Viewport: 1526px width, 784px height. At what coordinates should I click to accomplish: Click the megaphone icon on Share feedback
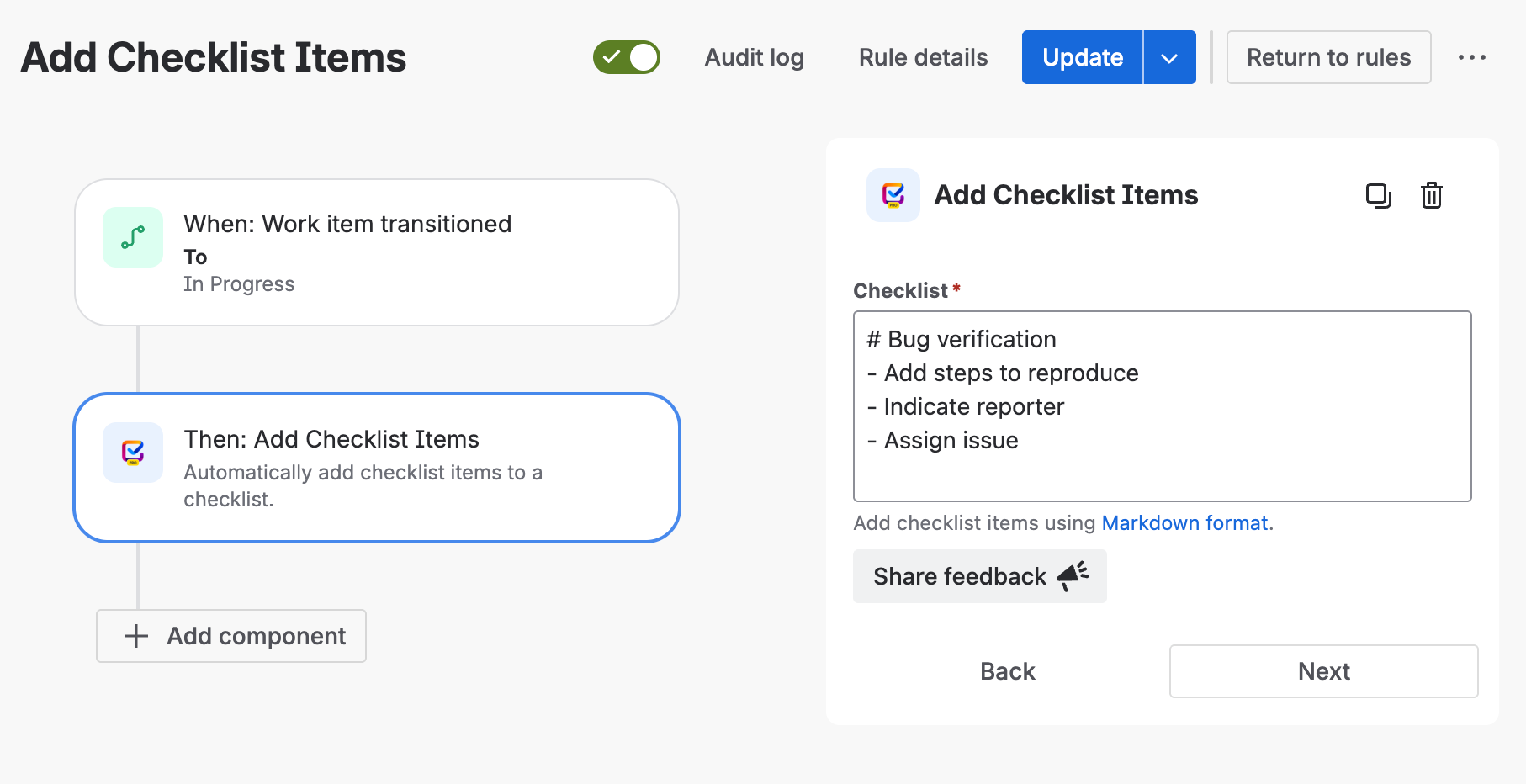click(x=1073, y=576)
